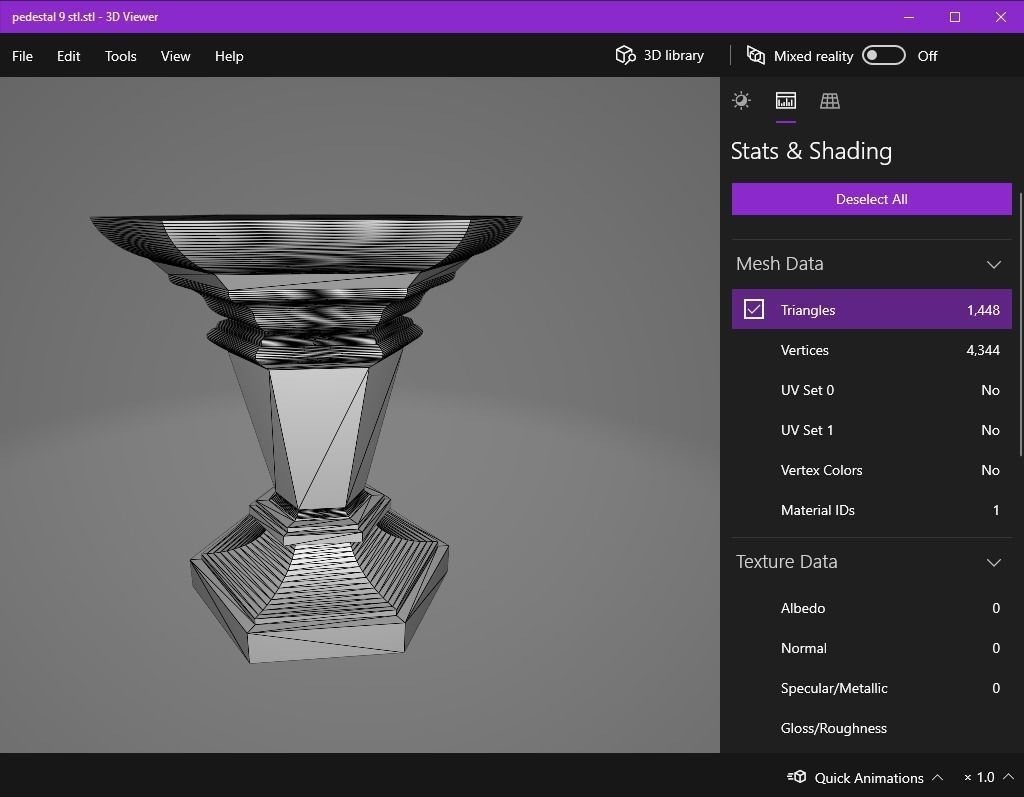Screen dimensions: 1024x797
Task: Open the Tools menu
Action: coord(121,56)
